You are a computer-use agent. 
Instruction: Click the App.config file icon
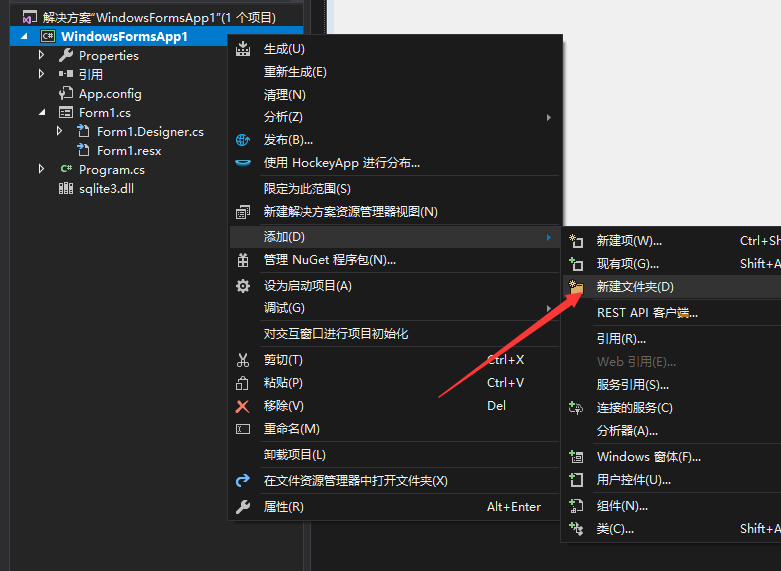pos(66,93)
